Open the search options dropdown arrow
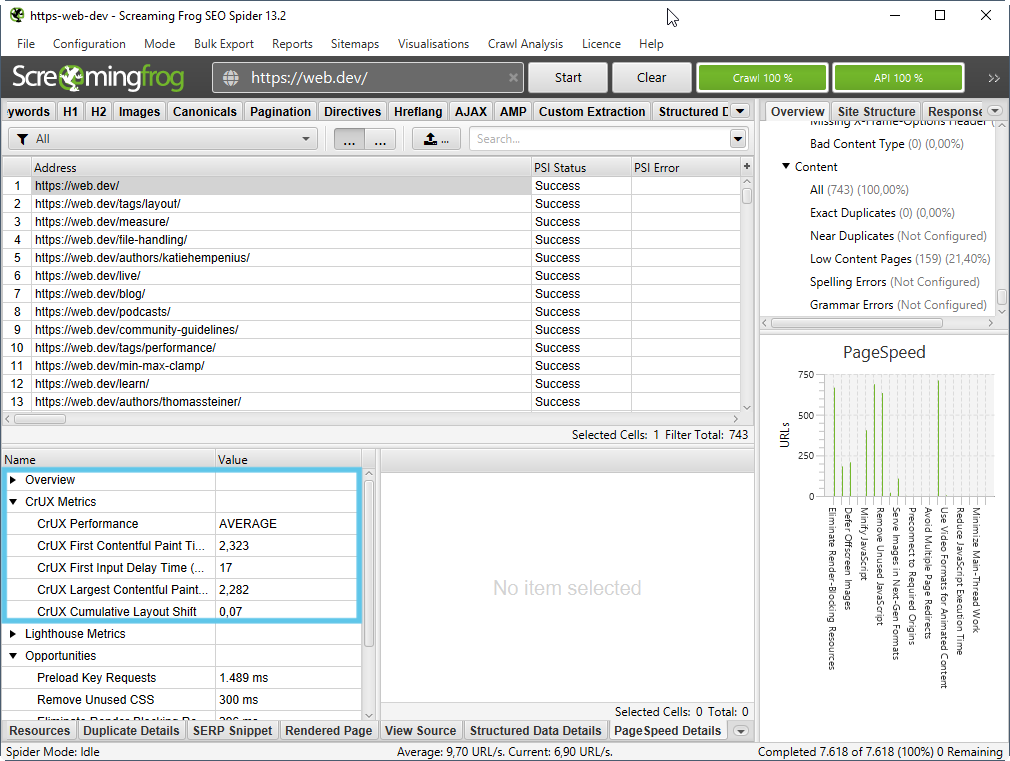 (738, 139)
